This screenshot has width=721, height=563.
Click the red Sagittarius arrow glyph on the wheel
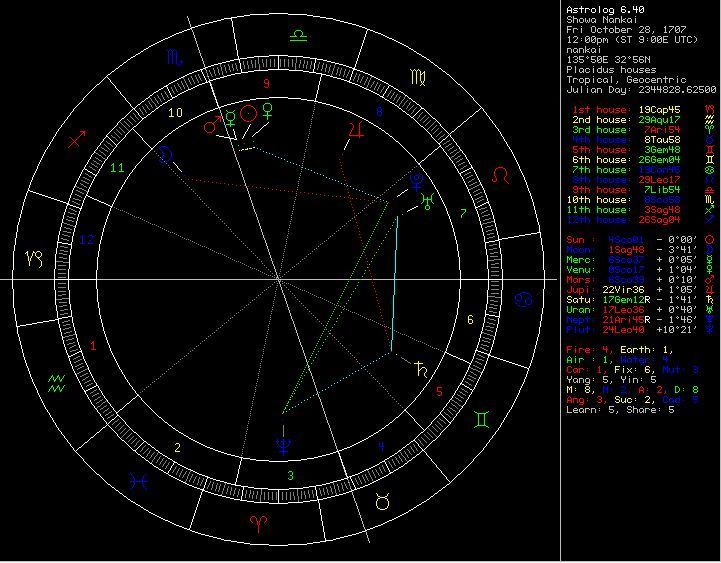pos(76,139)
